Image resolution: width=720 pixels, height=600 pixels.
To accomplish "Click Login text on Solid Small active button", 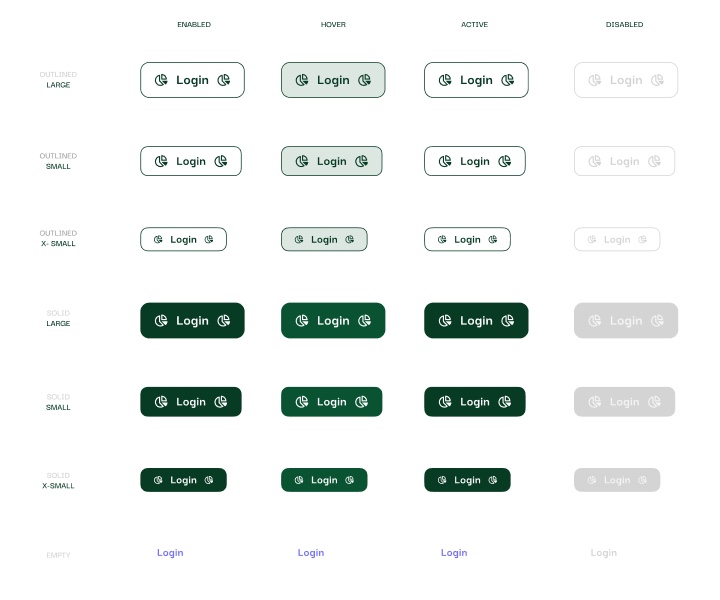I will (x=475, y=402).
